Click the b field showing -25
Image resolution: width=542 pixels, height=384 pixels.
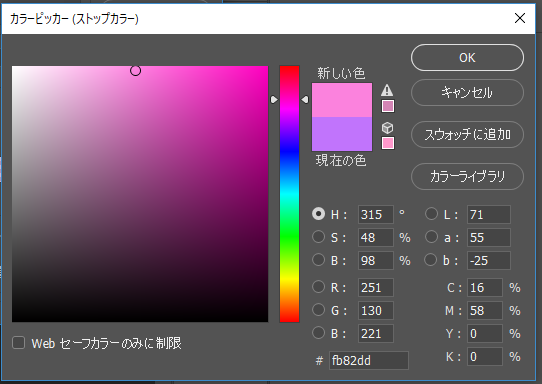(x=489, y=261)
